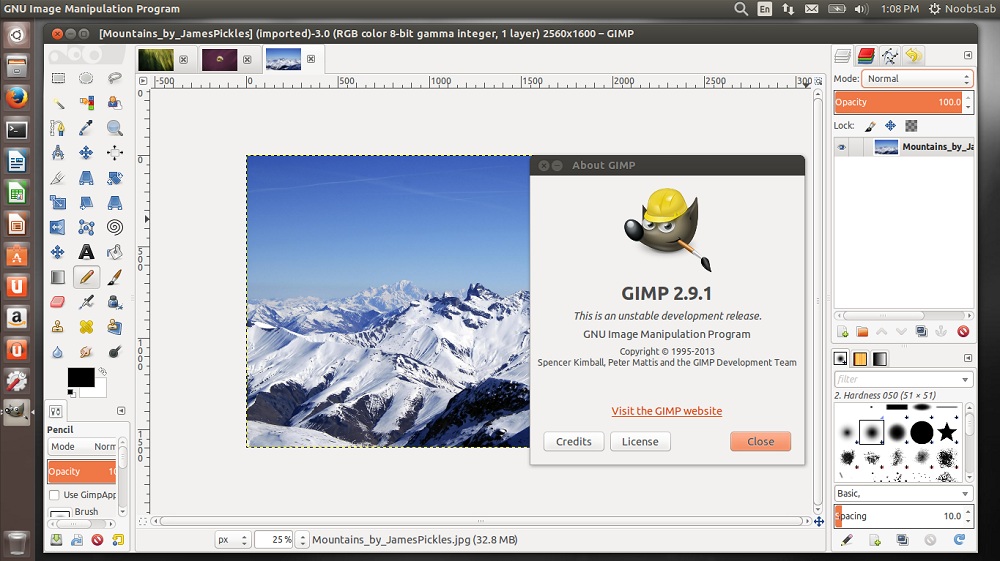1000x561 pixels.
Task: Anchor the floating layer
Action: coord(941,332)
